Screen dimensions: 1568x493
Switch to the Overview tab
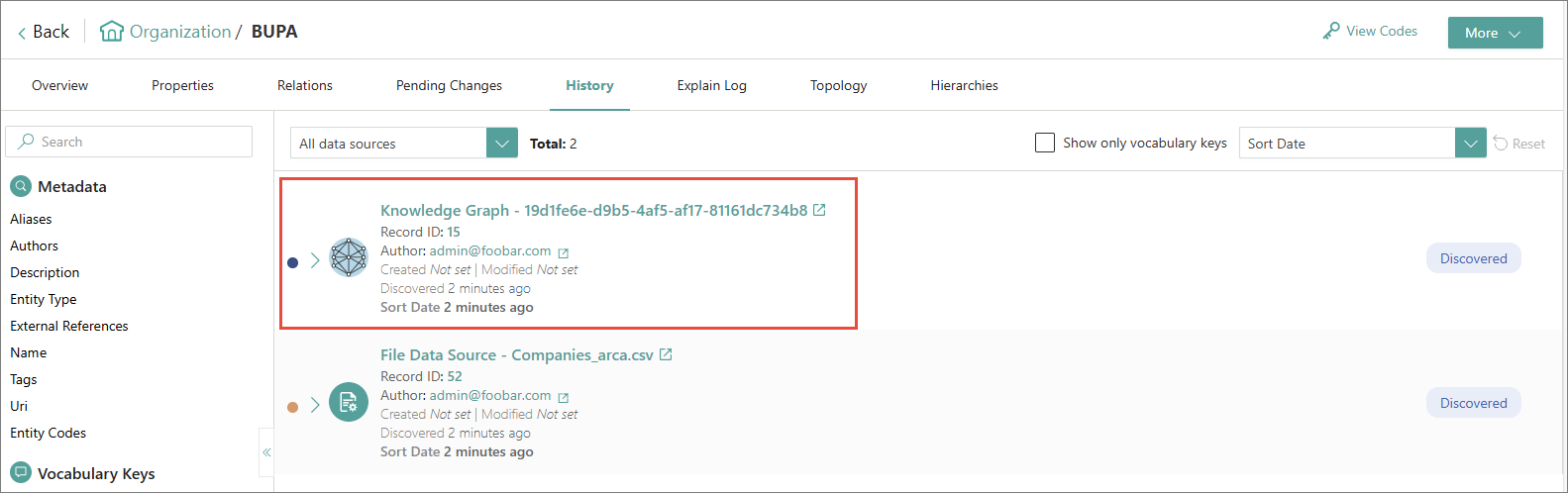pos(59,85)
